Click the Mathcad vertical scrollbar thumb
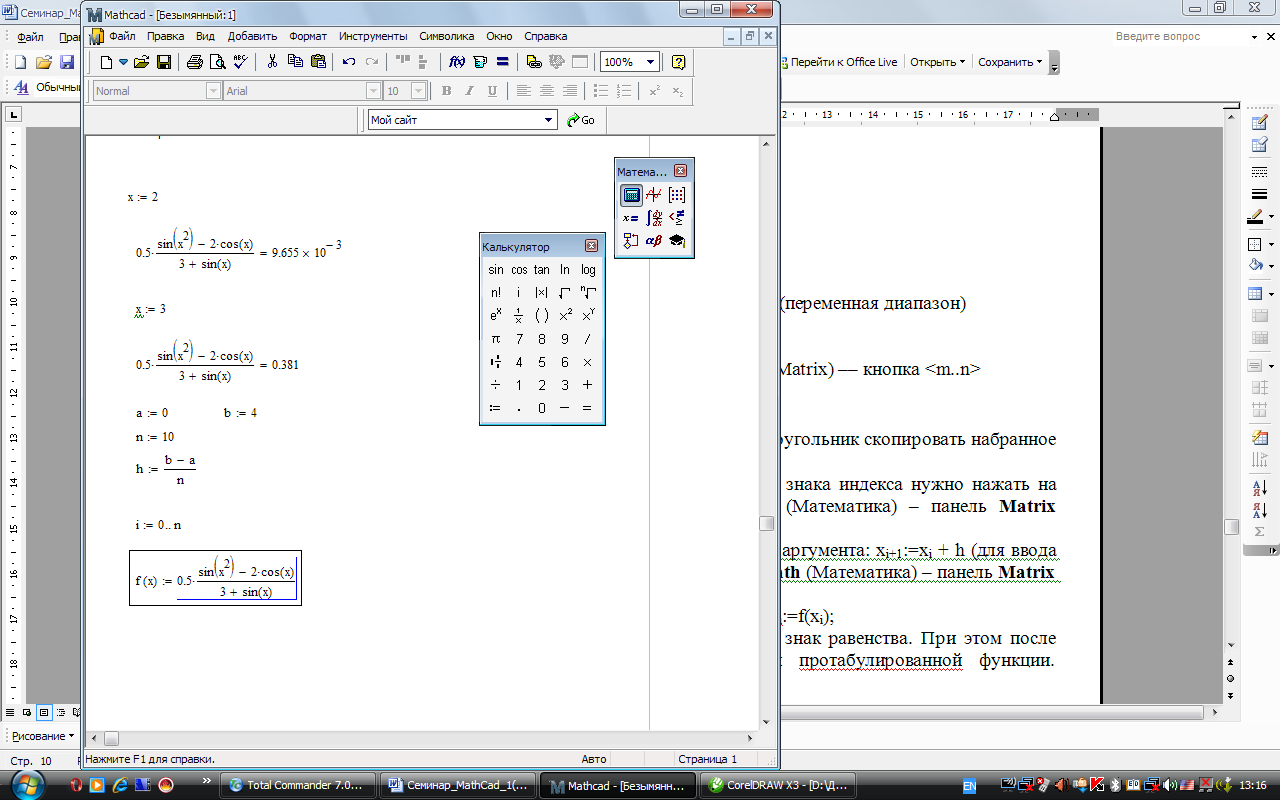The image size is (1280, 800). point(767,523)
